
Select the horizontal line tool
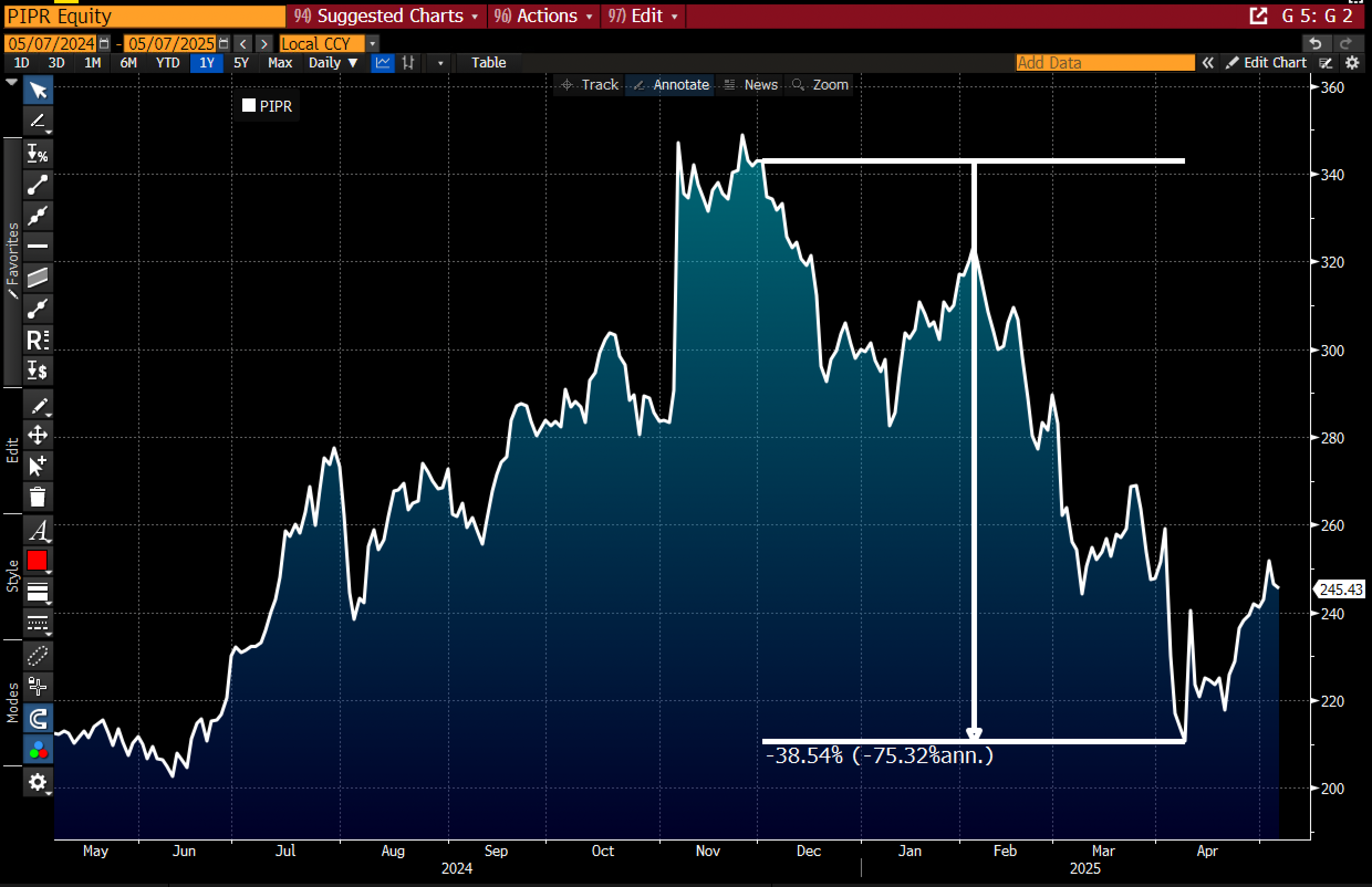[x=38, y=247]
